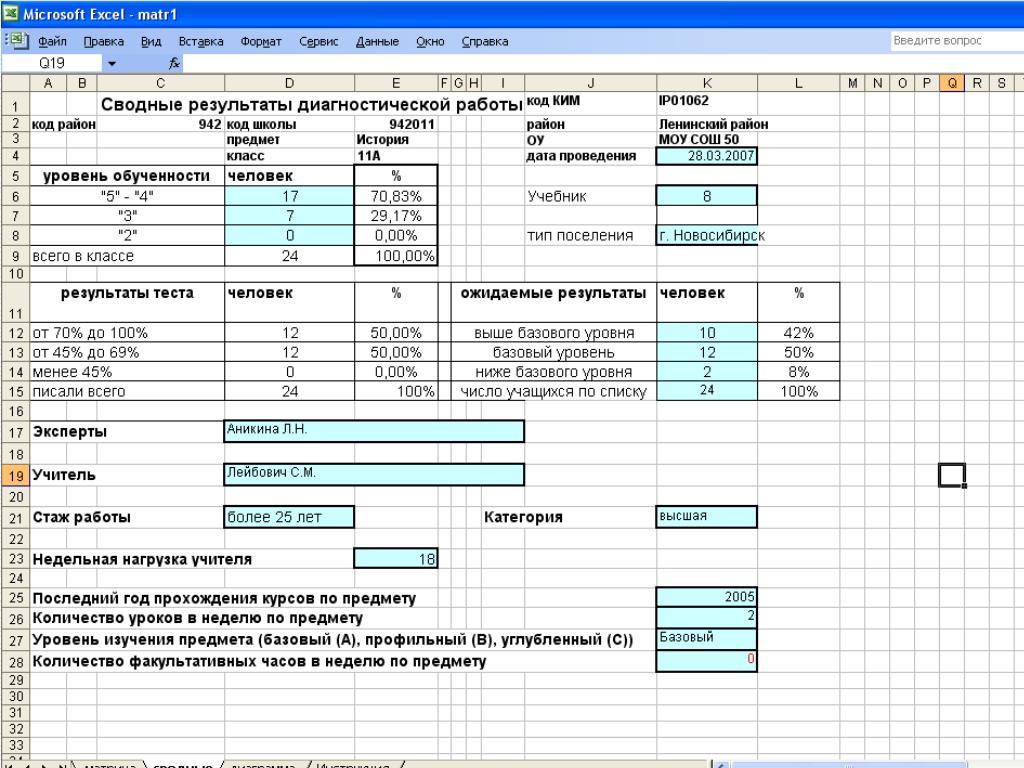Click the course year cell '2005'
The image size is (1024, 768).
point(707,596)
